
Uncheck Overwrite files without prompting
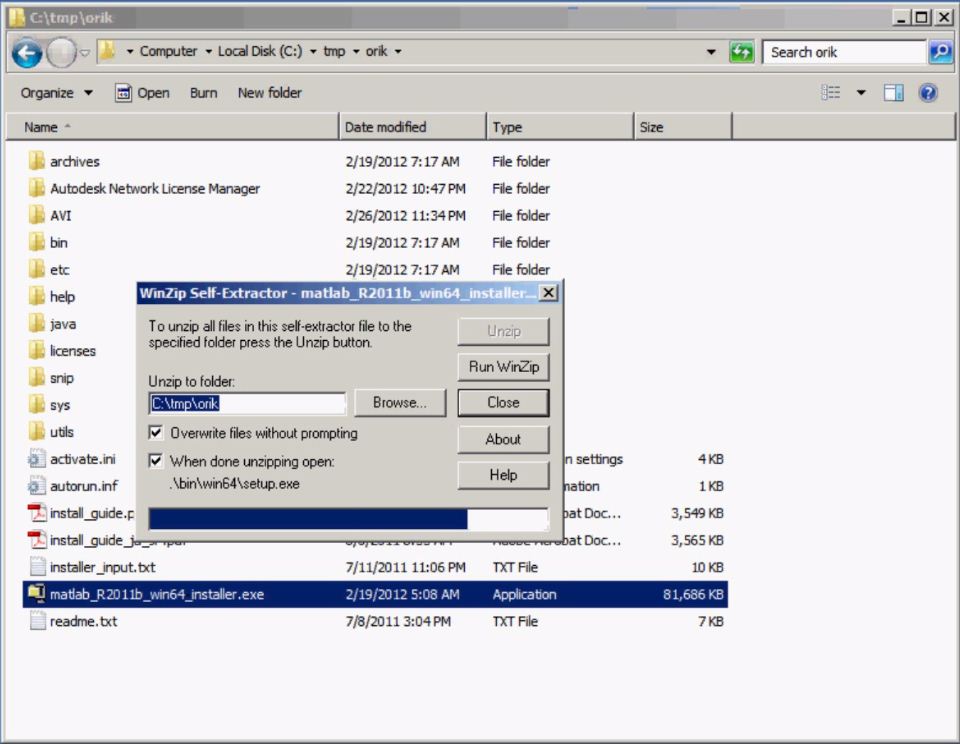(x=156, y=433)
